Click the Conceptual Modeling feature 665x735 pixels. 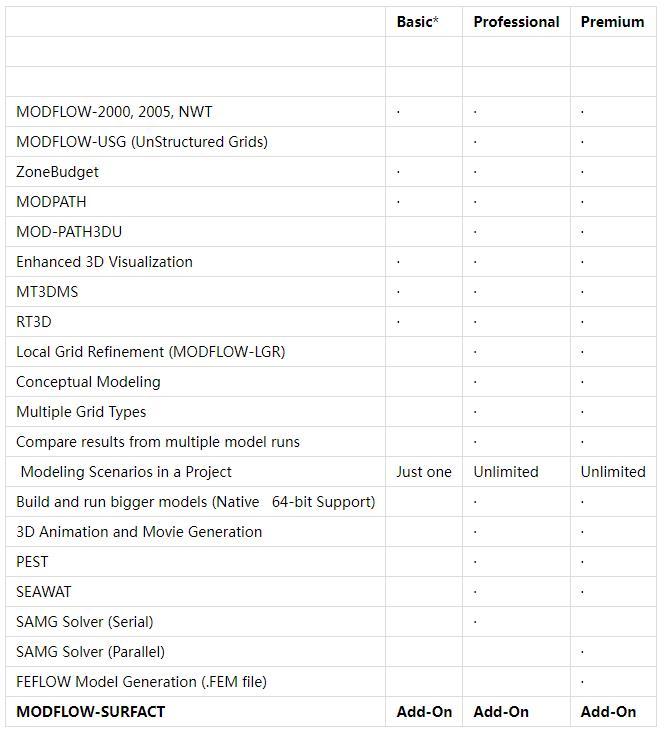pos(88,382)
